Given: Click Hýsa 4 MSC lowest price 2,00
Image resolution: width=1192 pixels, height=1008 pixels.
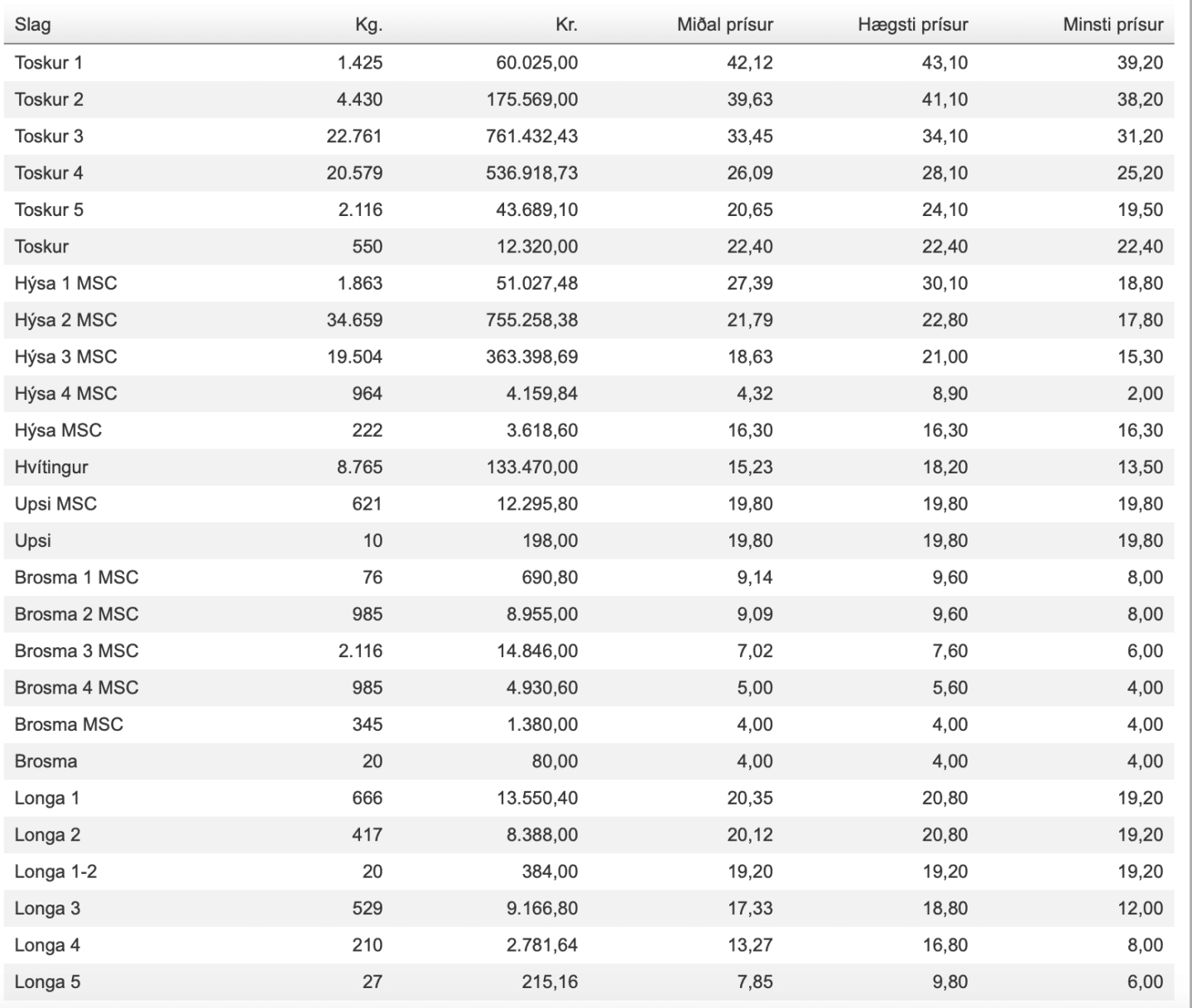Looking at the screenshot, I should [1145, 394].
